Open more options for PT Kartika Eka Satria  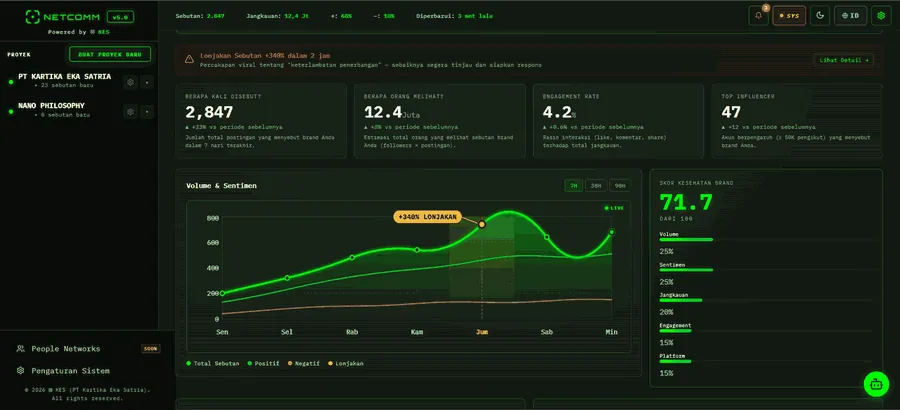pos(147,82)
